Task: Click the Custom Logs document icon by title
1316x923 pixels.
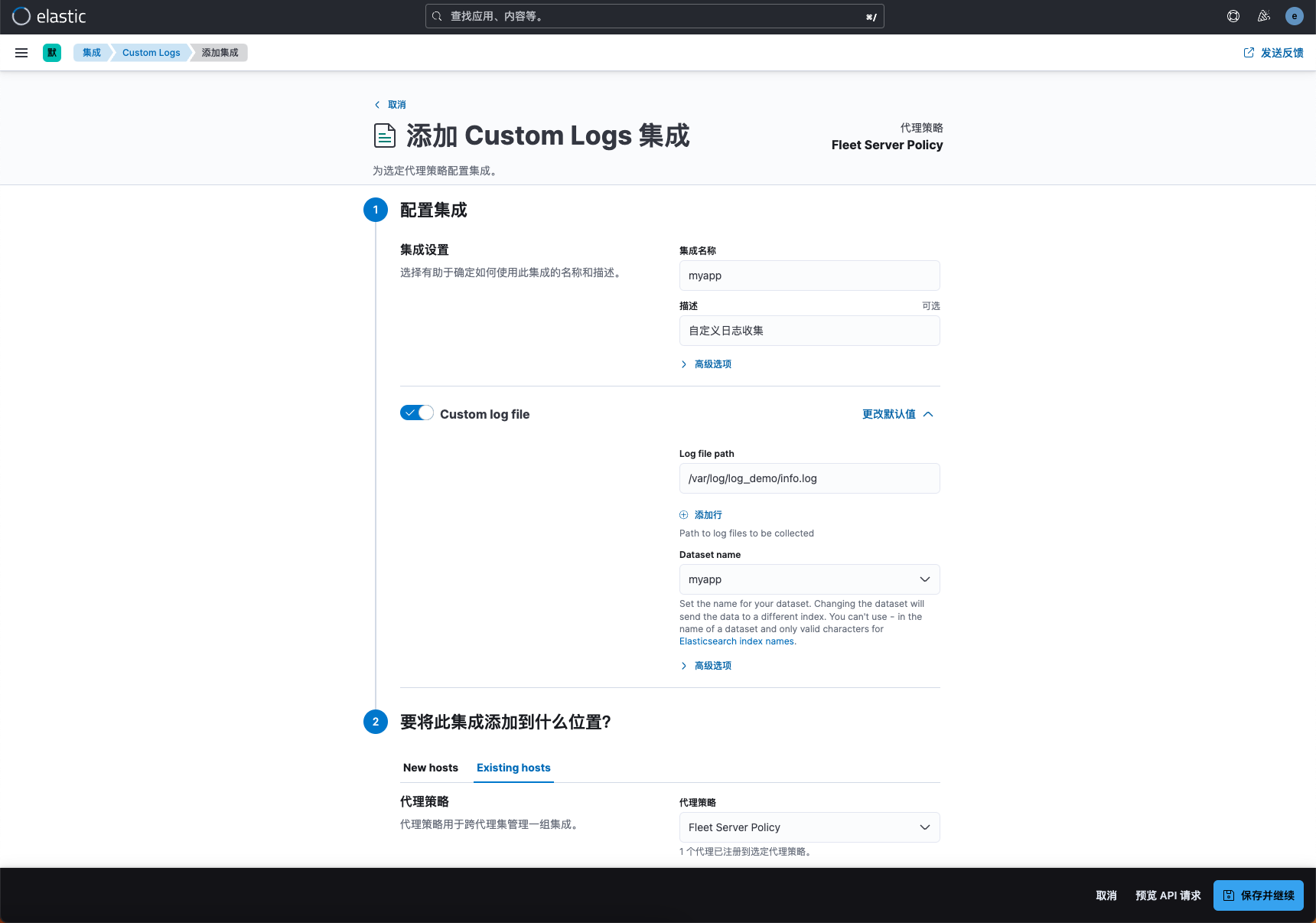Action: point(385,135)
